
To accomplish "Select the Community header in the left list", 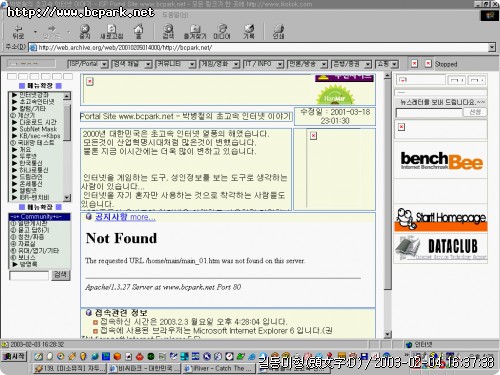I will click(39, 217).
